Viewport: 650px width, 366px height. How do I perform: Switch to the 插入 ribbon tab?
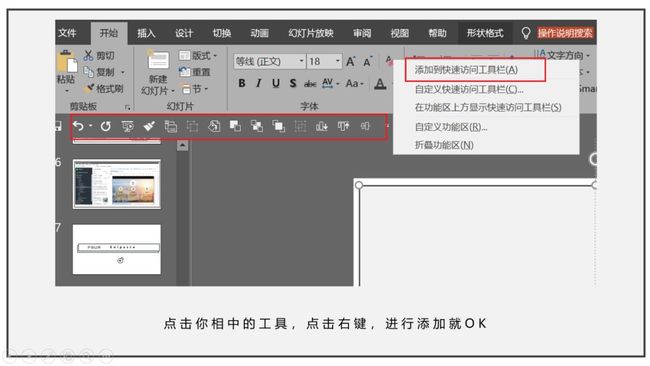click(x=146, y=33)
